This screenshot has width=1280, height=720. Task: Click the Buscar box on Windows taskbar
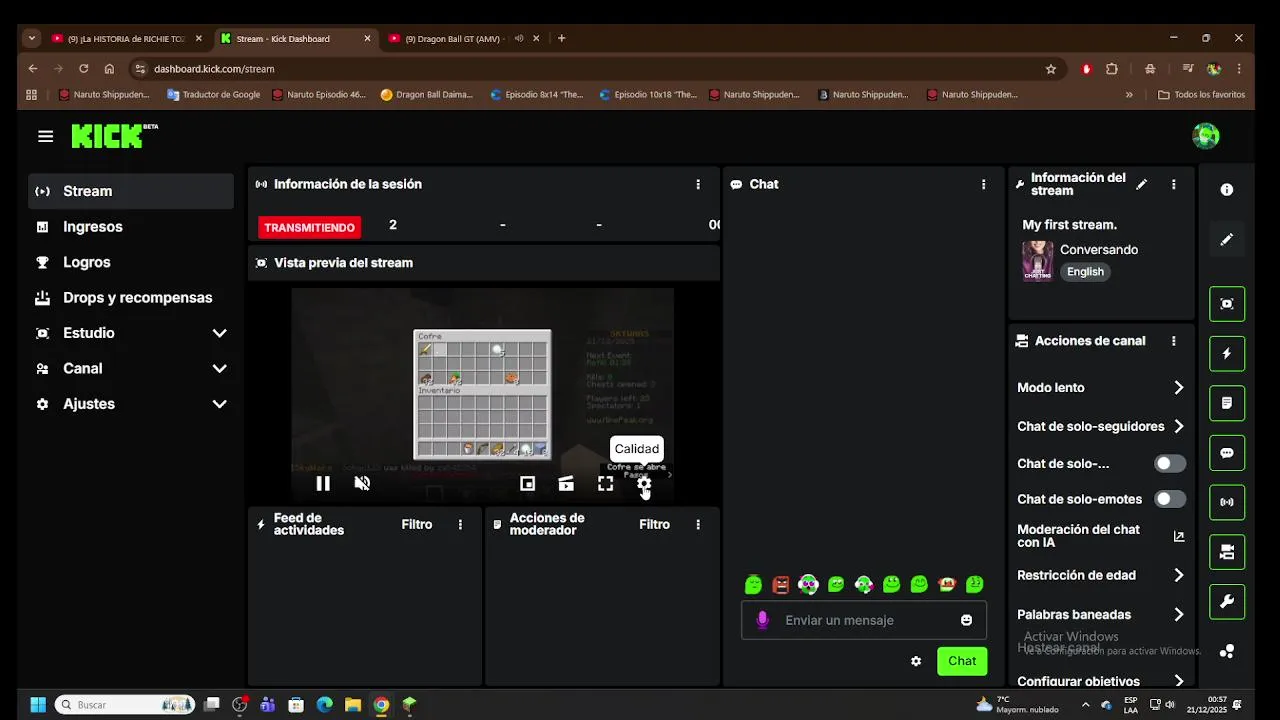point(125,705)
